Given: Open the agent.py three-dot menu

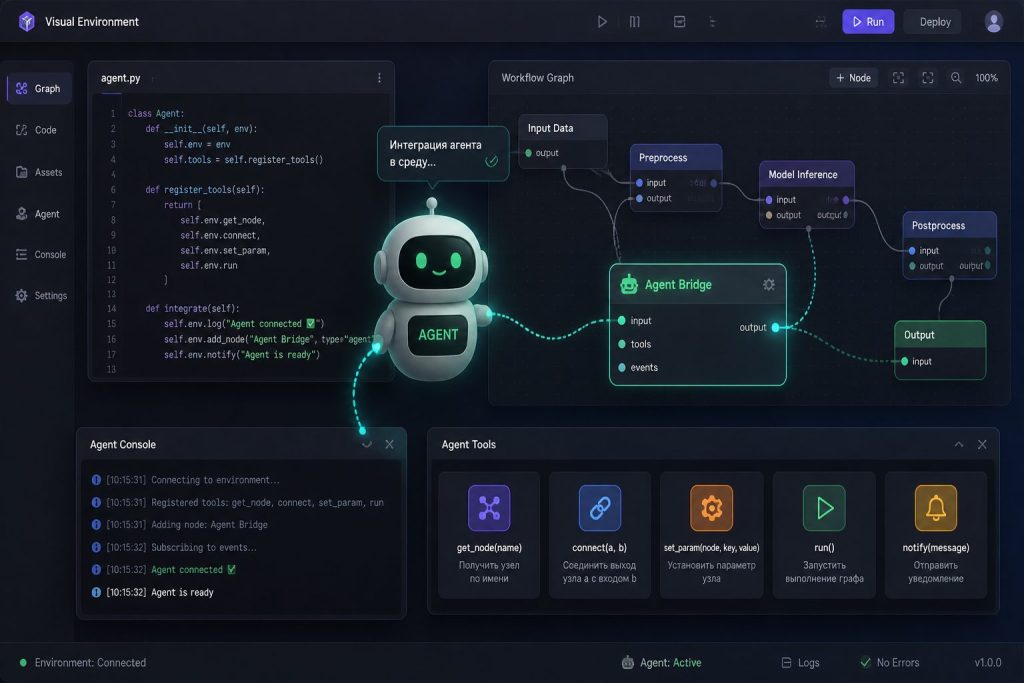Looking at the screenshot, I should tap(379, 78).
